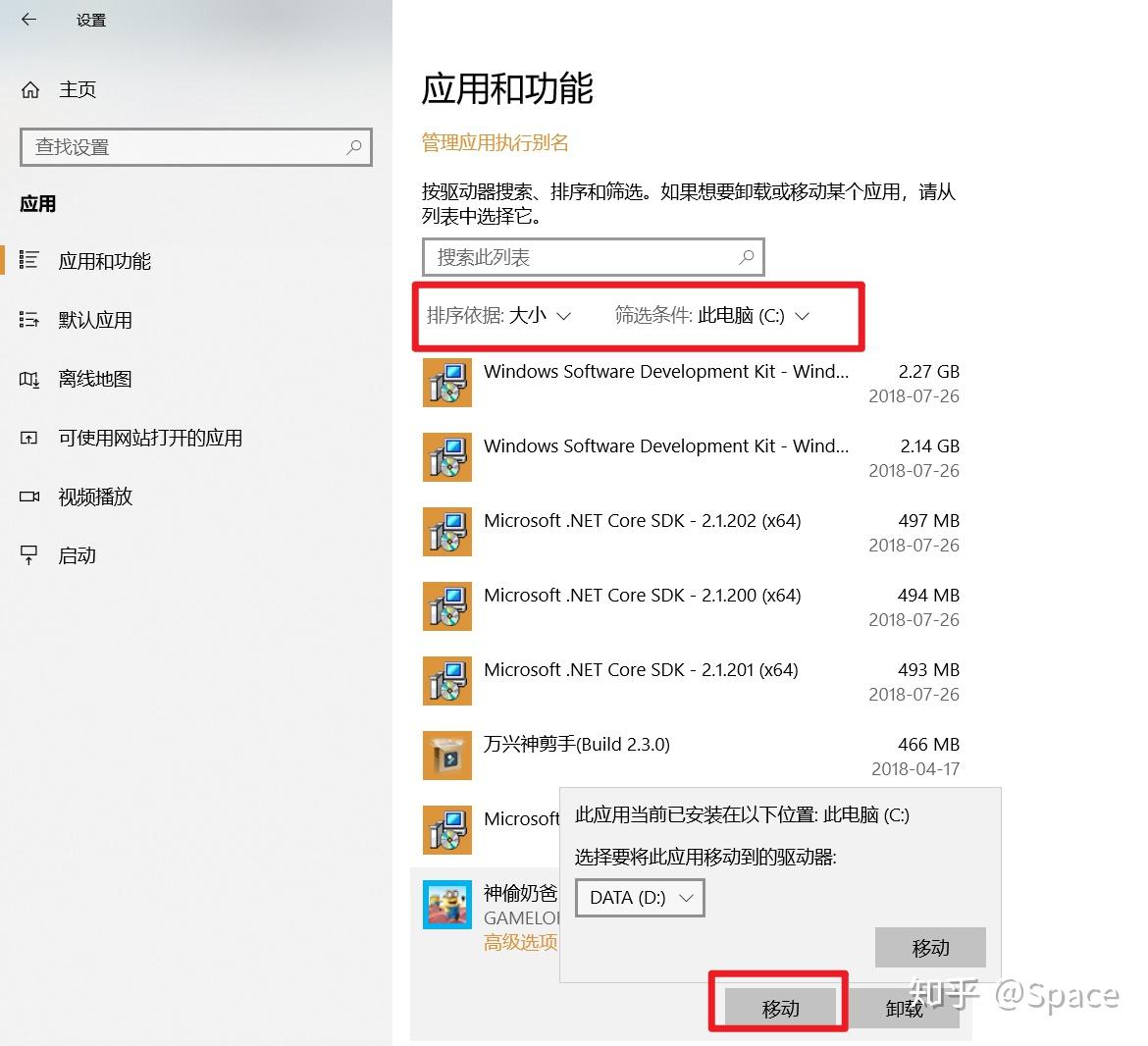1148x1046 pixels.
Task: Open the 筛选条件: 此电脑 (C:) filter dropdown
Action: tap(712, 316)
